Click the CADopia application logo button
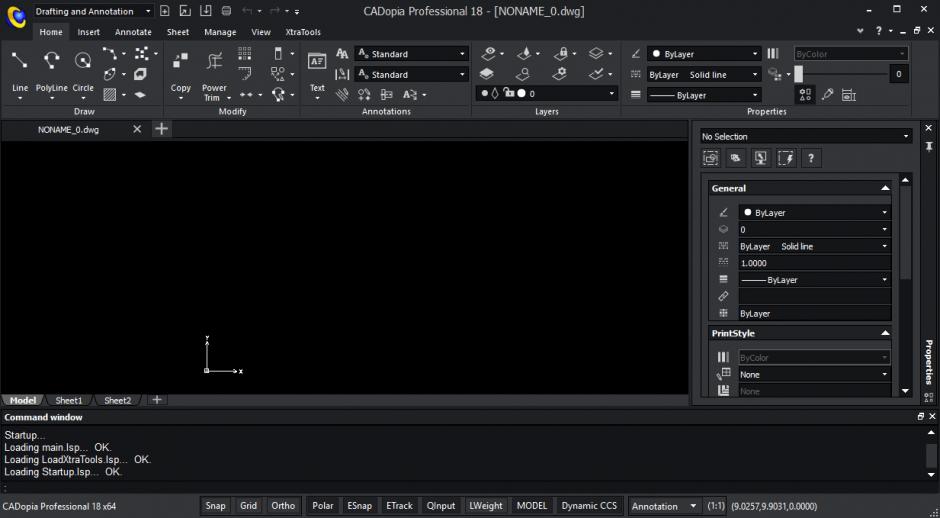The width and height of the screenshot is (940, 518). [x=16, y=17]
